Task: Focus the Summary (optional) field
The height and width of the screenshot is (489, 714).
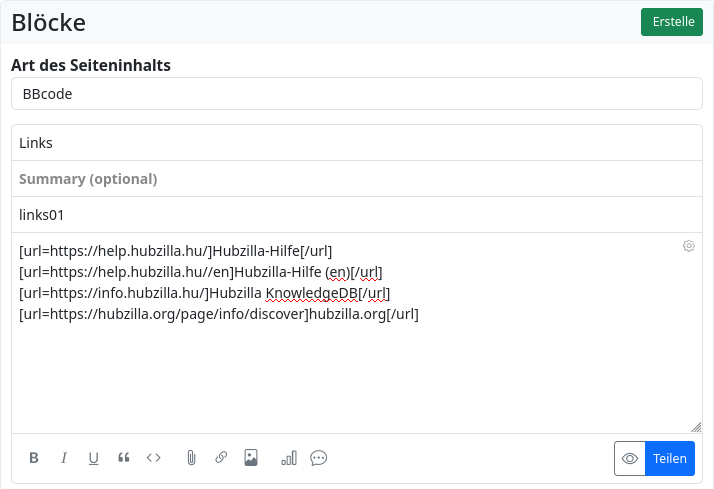Action: pyautogui.click(x=357, y=179)
